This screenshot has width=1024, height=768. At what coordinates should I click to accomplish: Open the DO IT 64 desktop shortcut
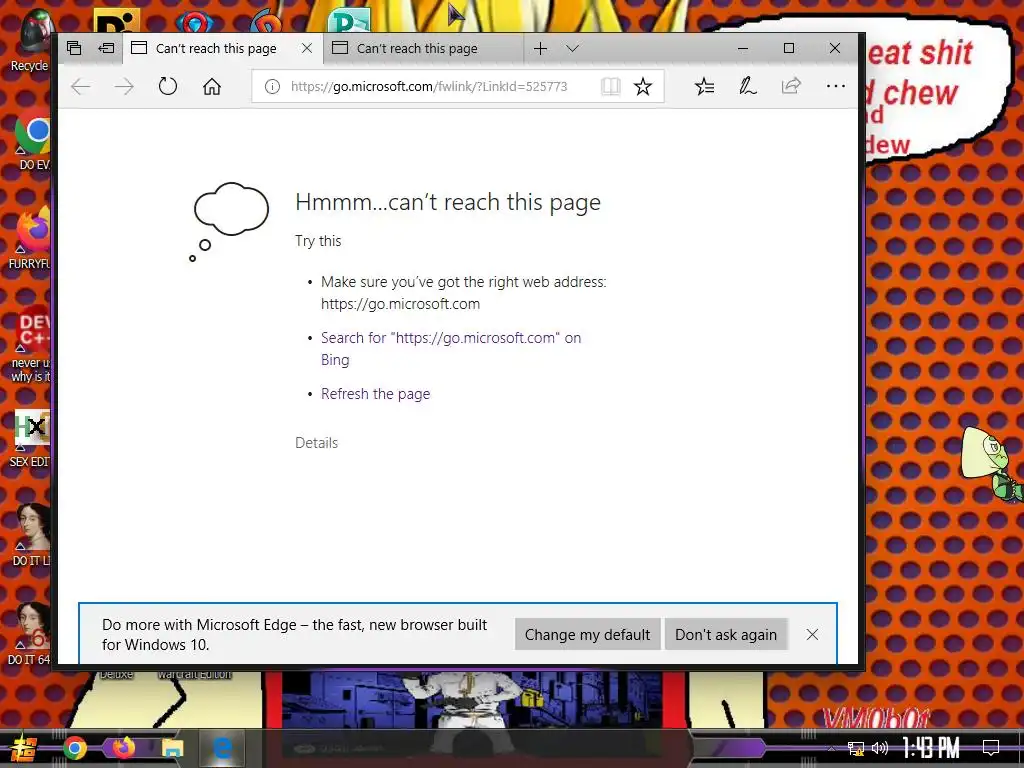click(30, 635)
